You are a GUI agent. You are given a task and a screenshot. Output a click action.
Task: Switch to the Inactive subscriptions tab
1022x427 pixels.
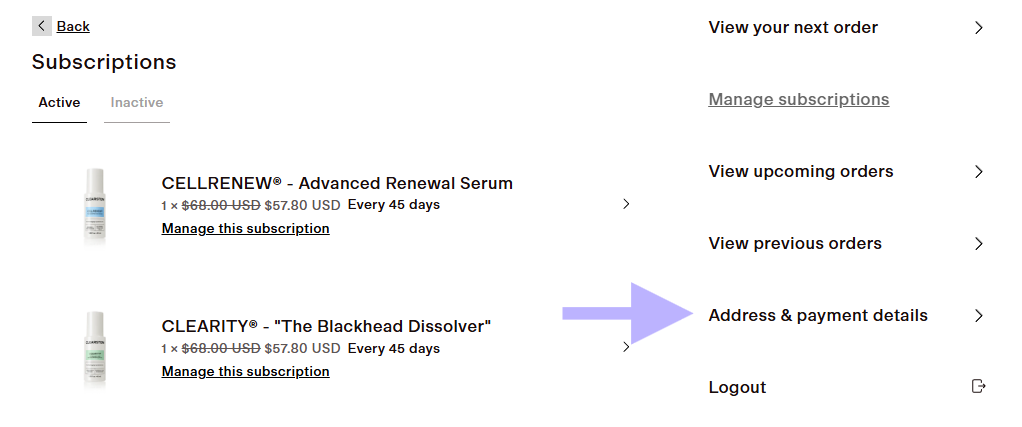pyautogui.click(x=137, y=103)
